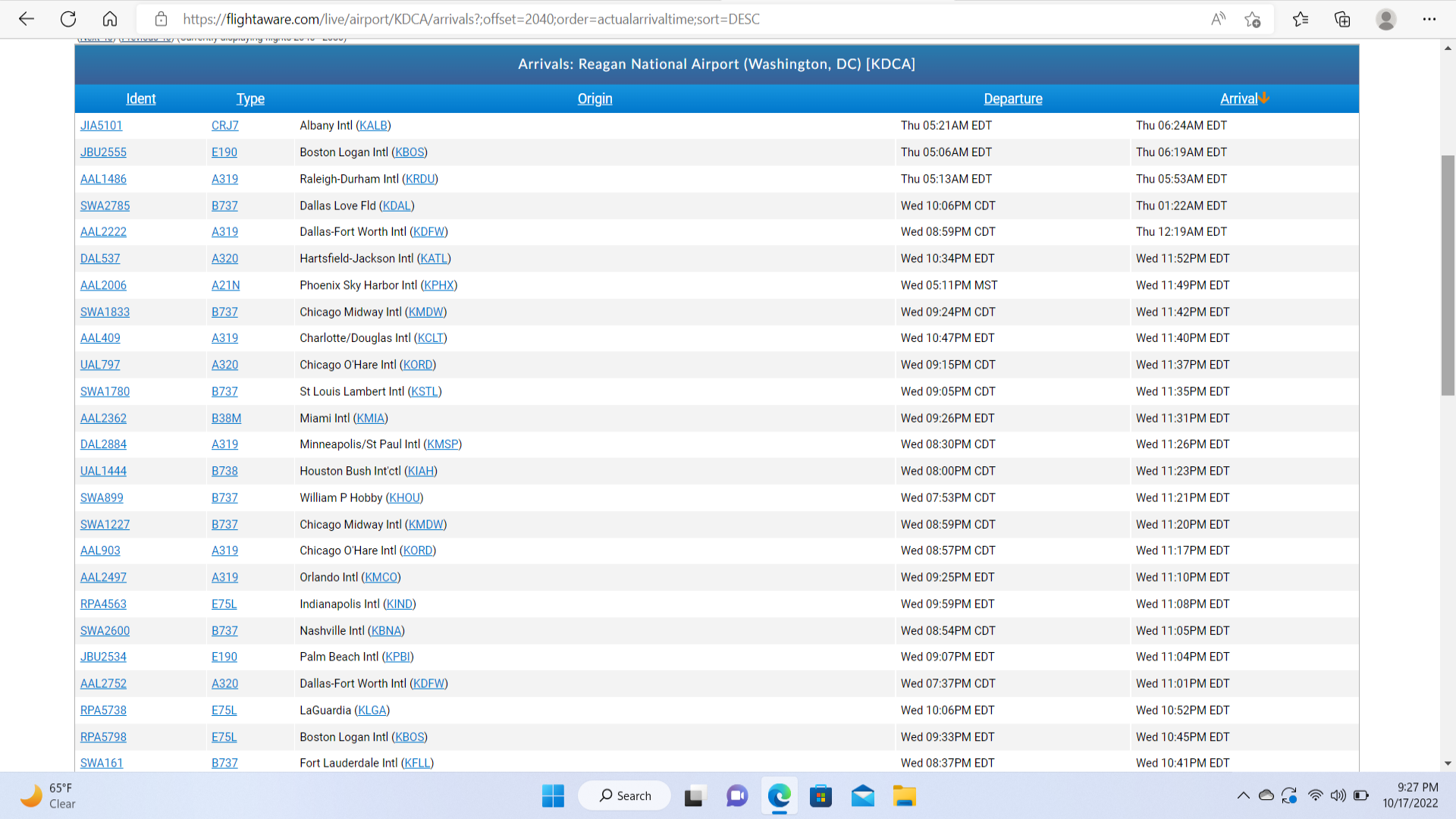This screenshot has height=819, width=1456.
Task: Sort table by Ident column
Action: click(140, 99)
